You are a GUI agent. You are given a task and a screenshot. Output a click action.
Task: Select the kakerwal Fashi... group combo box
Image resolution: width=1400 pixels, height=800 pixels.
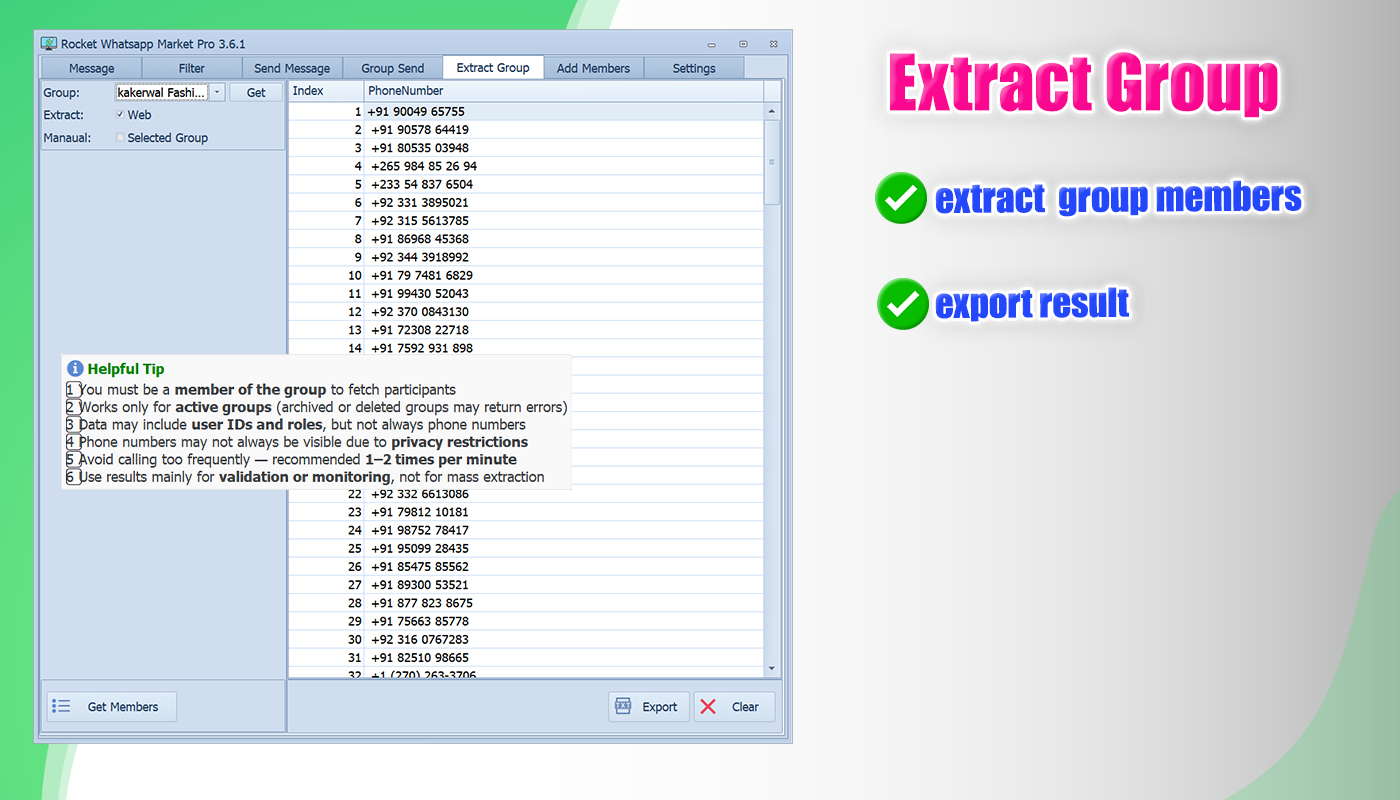tap(170, 93)
